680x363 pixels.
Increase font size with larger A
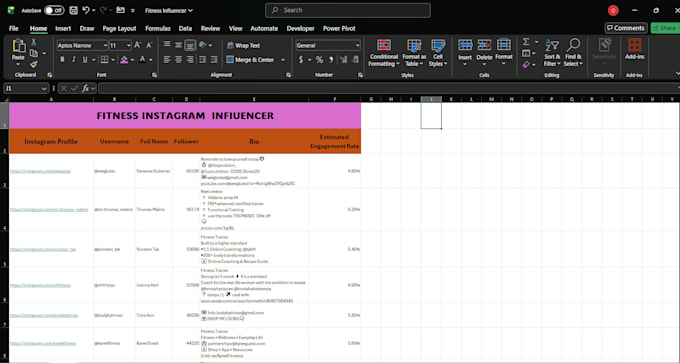coord(137,45)
